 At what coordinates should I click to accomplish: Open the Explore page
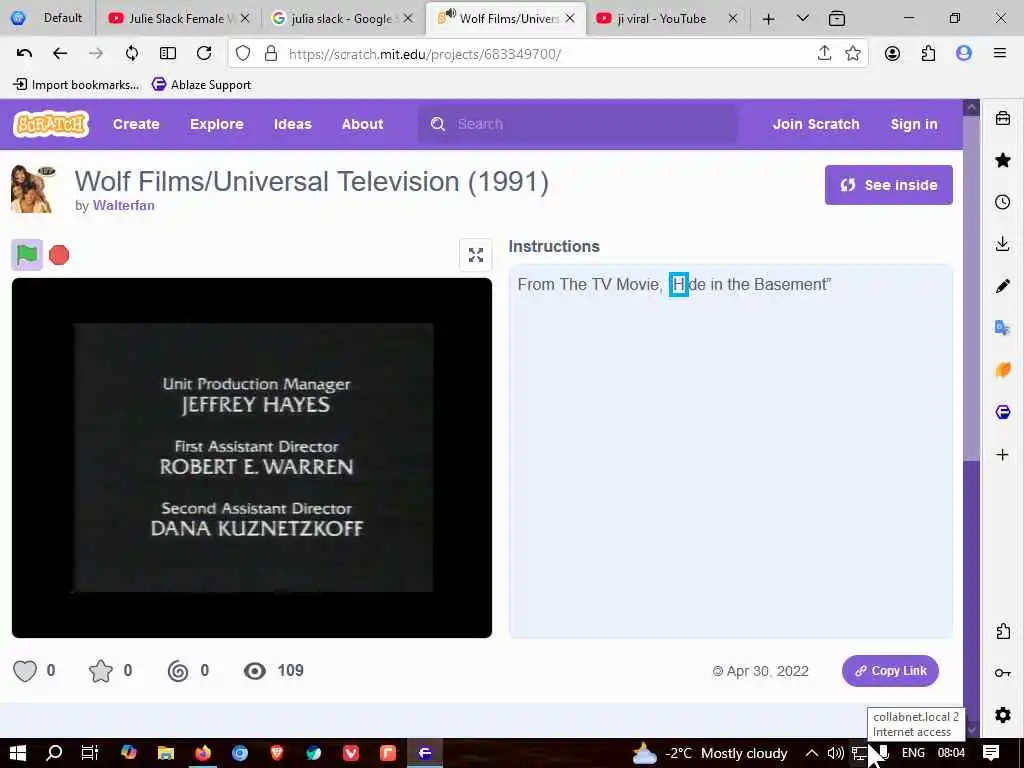pyautogui.click(x=217, y=124)
